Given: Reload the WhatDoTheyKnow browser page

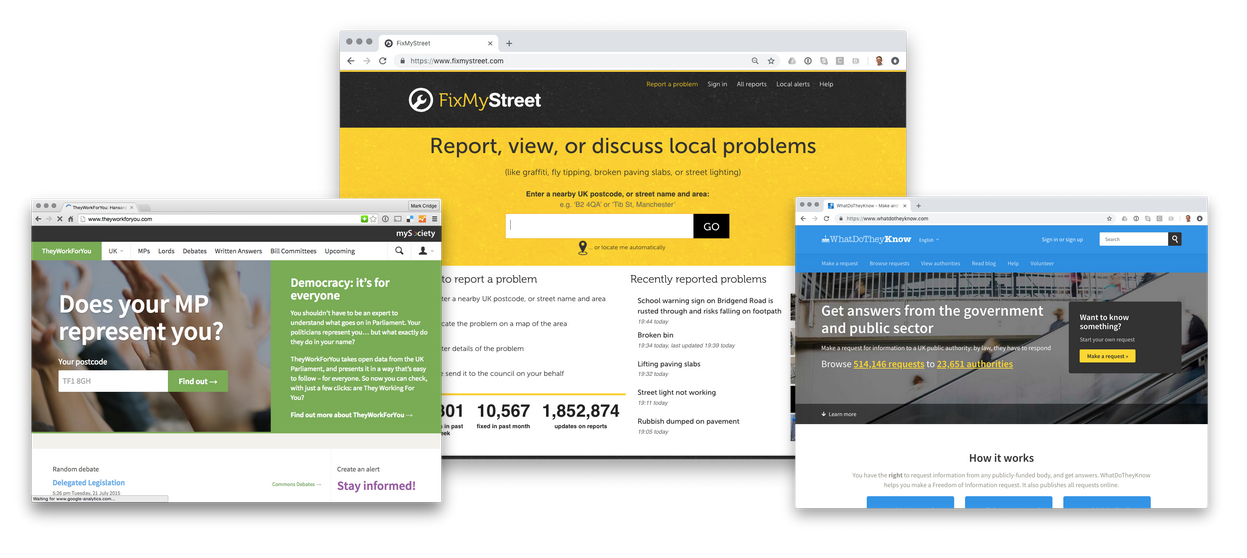Looking at the screenshot, I should (x=826, y=219).
